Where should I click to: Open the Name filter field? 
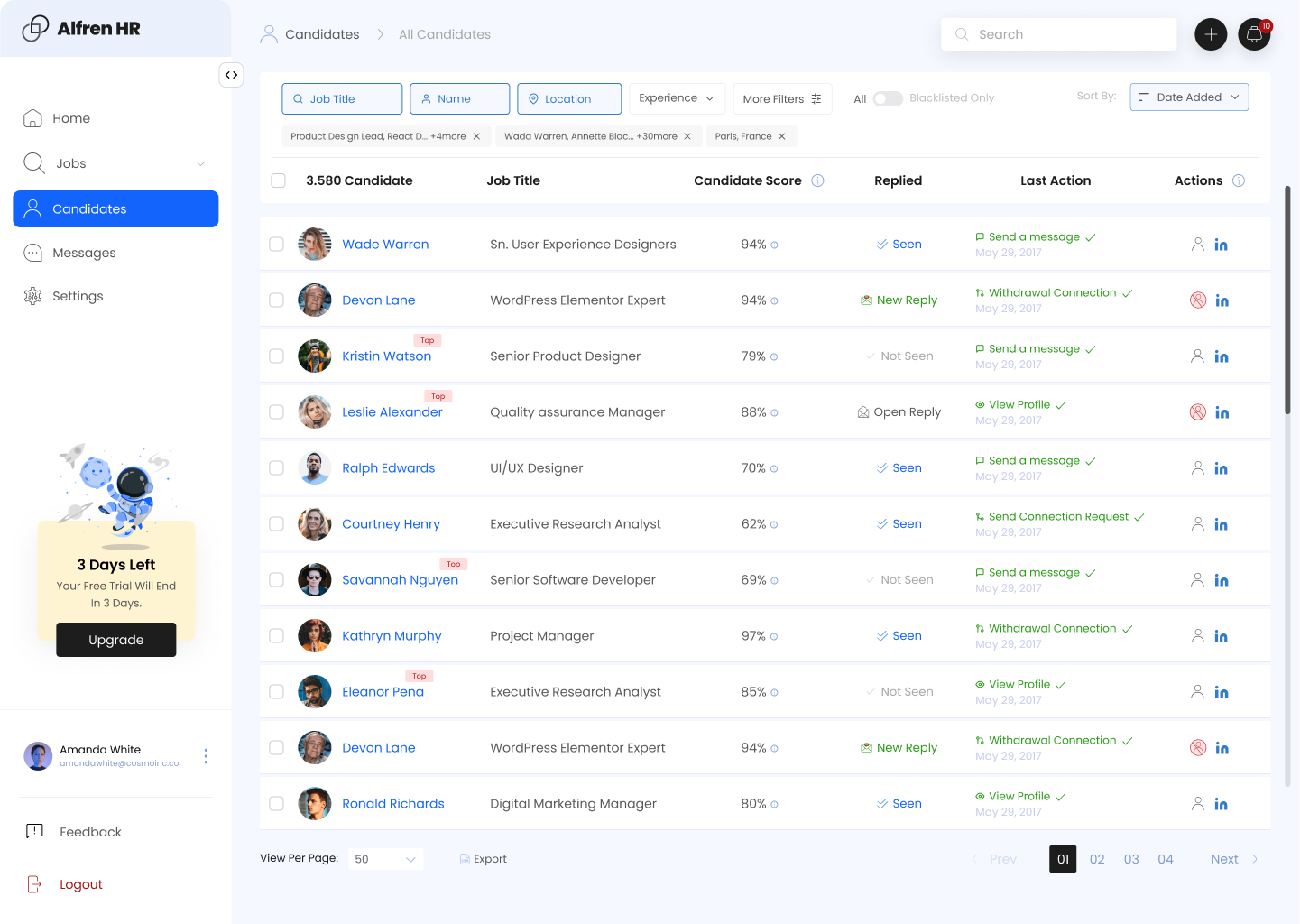(x=459, y=99)
